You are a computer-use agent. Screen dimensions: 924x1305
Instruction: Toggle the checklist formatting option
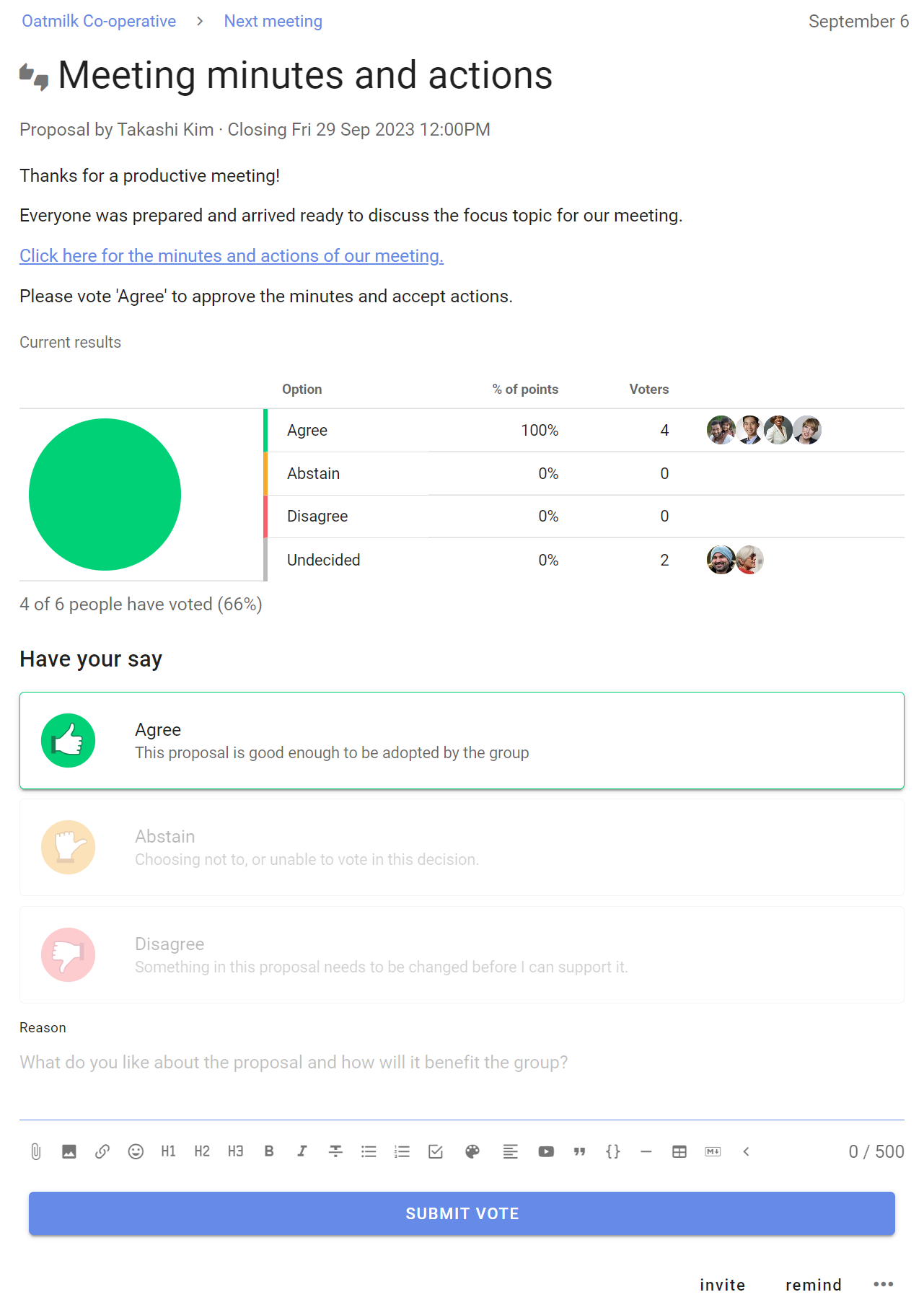coord(435,1151)
